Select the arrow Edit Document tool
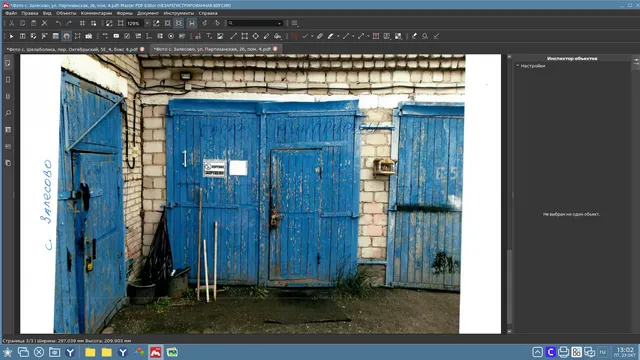The image size is (640, 360). click(11, 36)
